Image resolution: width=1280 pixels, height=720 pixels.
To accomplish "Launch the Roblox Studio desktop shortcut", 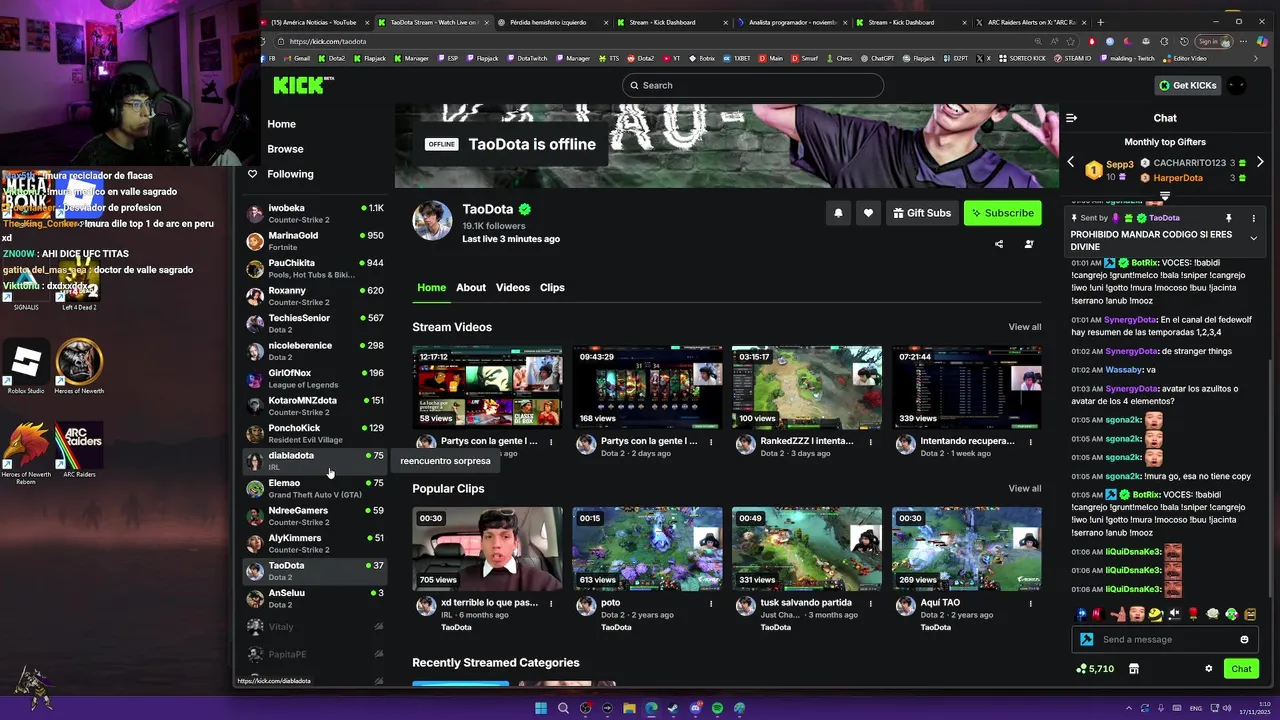I will click(x=26, y=367).
